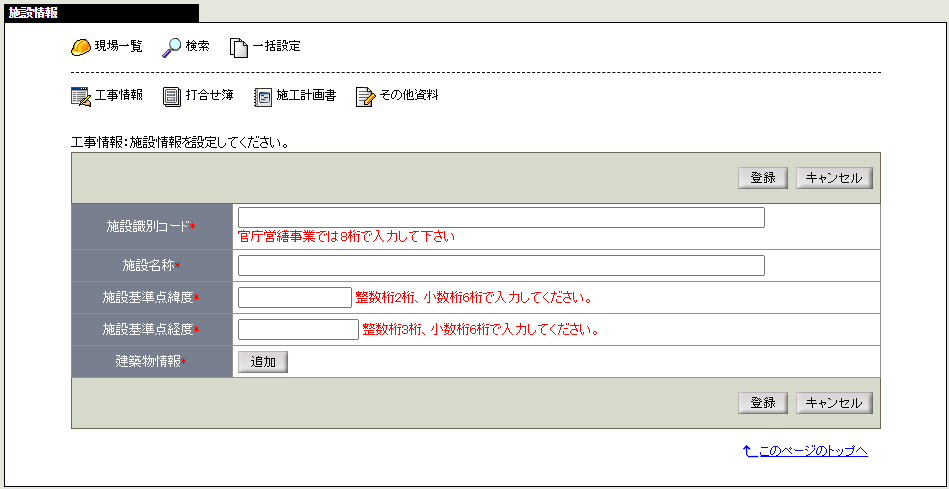This screenshot has height=489, width=949.
Task: Click the 打合せ簿 book icon
Action: coord(172,97)
